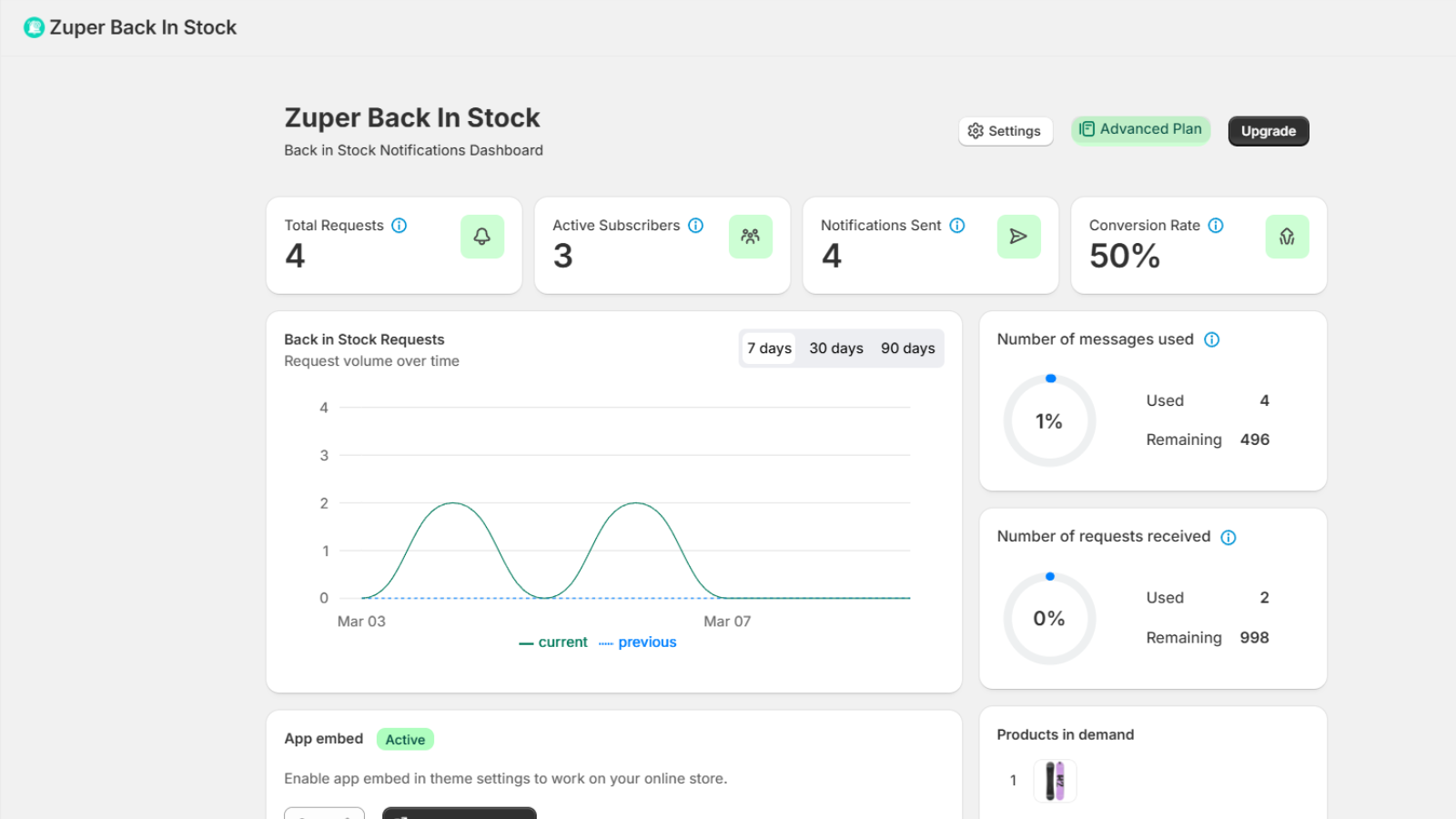The height and width of the screenshot is (819, 1456).
Task: Show info for Notifications Sent
Action: point(957,226)
